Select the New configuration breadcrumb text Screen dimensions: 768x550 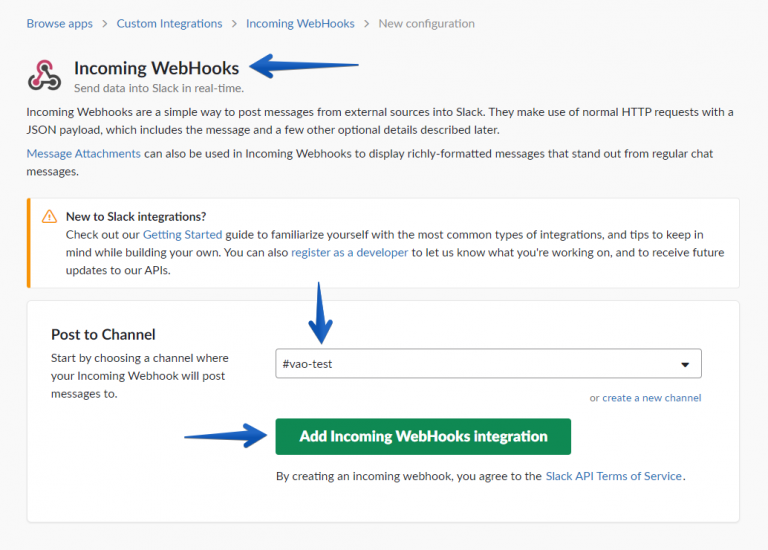[x=426, y=24]
